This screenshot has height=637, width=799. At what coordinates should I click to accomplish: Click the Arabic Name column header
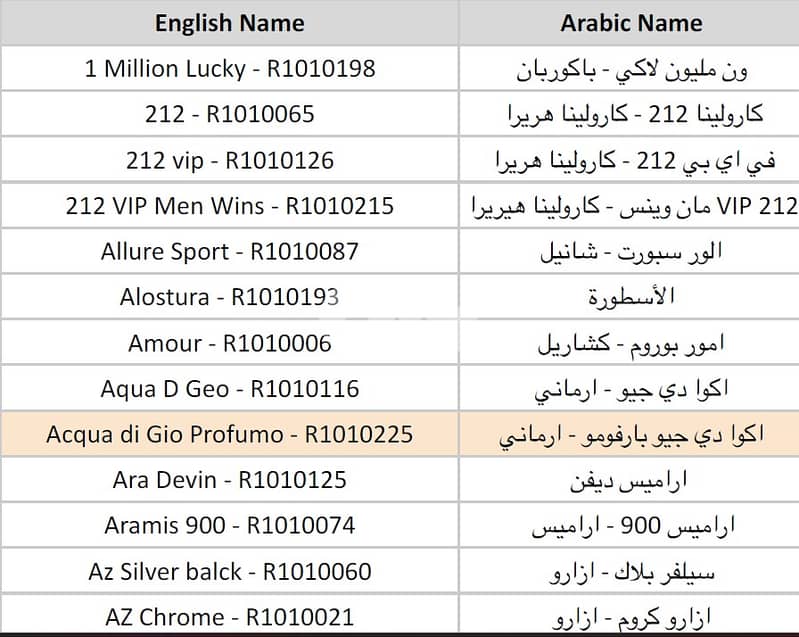click(630, 23)
